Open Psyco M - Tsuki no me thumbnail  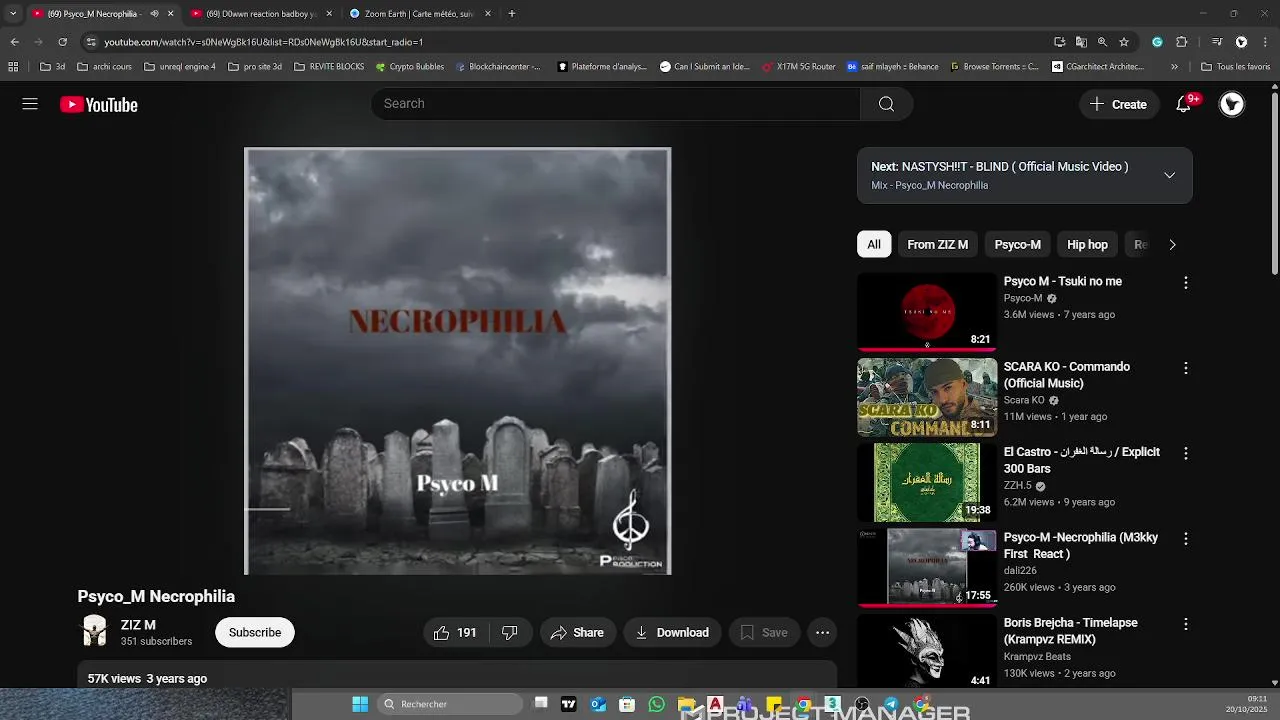(927, 311)
